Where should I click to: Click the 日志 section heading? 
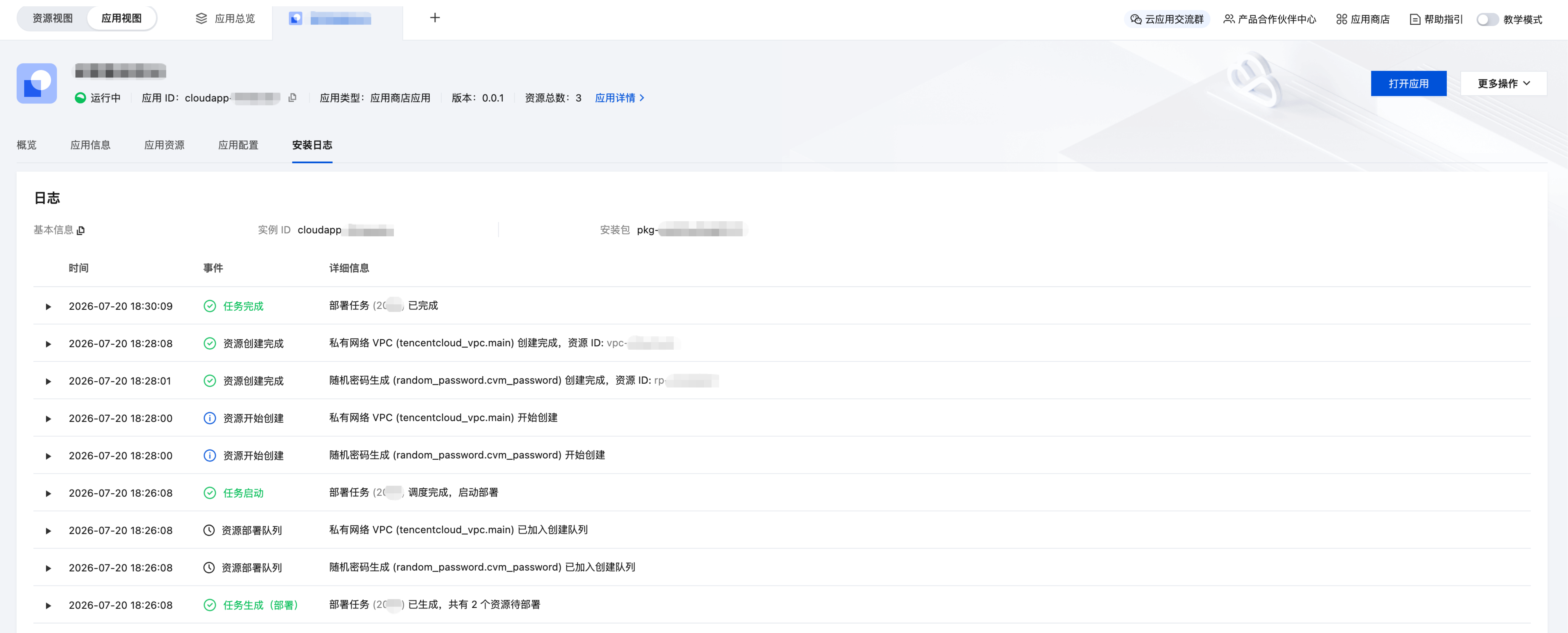pos(47,198)
